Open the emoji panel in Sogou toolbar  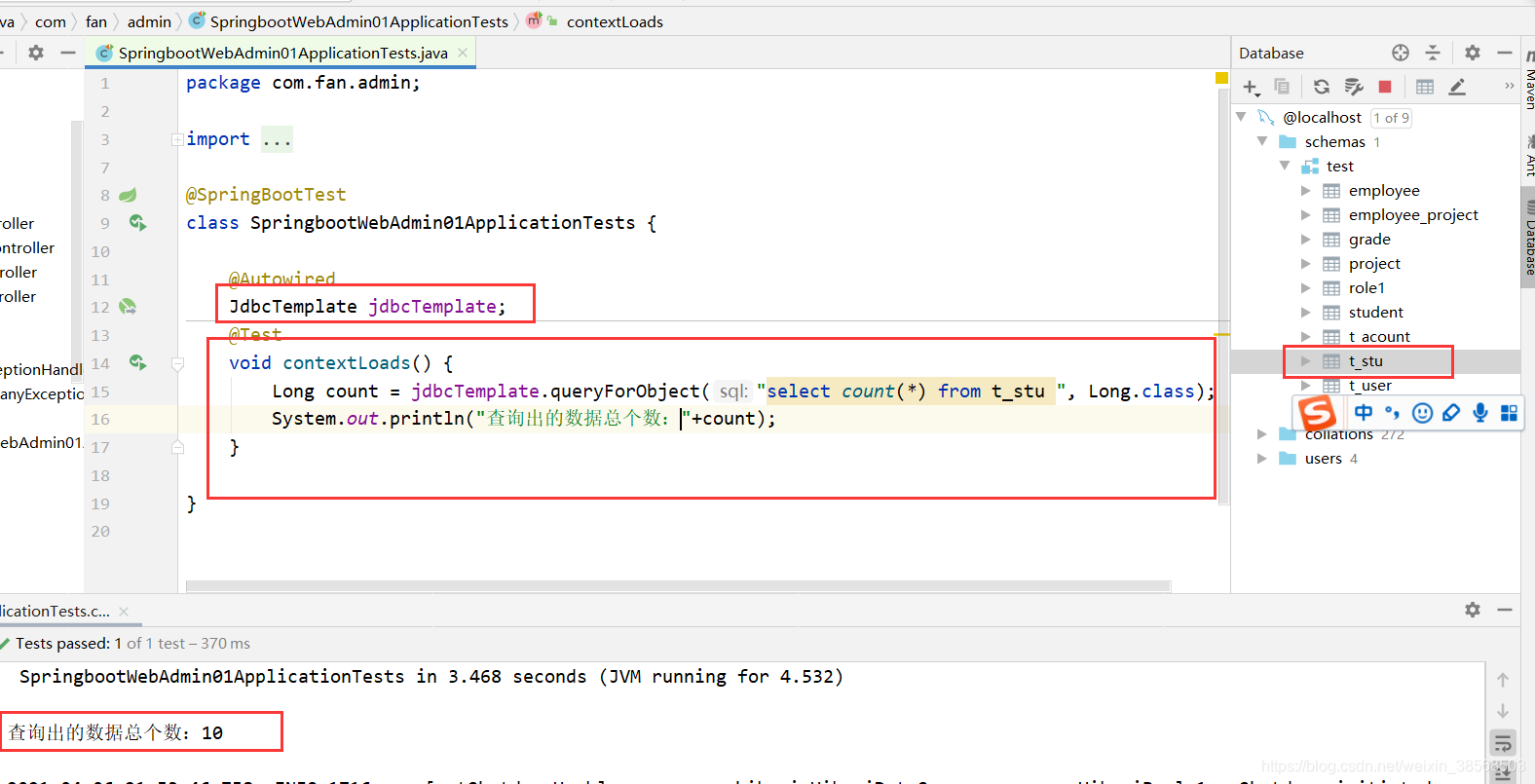1422,413
